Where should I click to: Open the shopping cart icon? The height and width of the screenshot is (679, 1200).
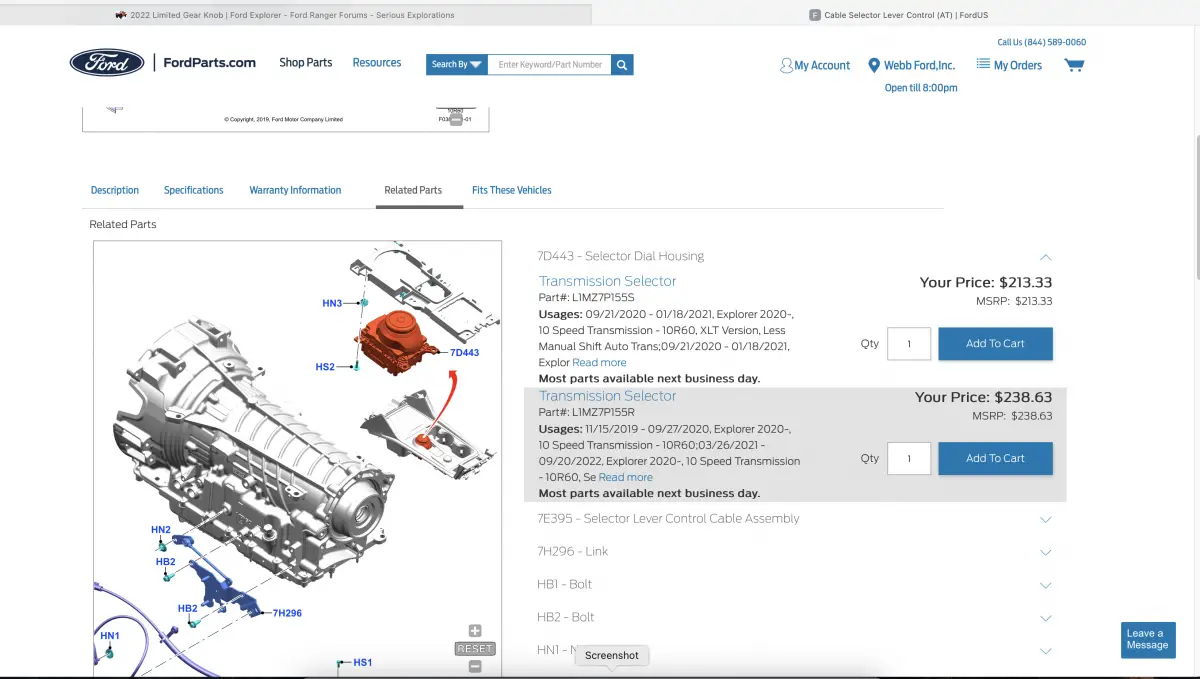1074,65
